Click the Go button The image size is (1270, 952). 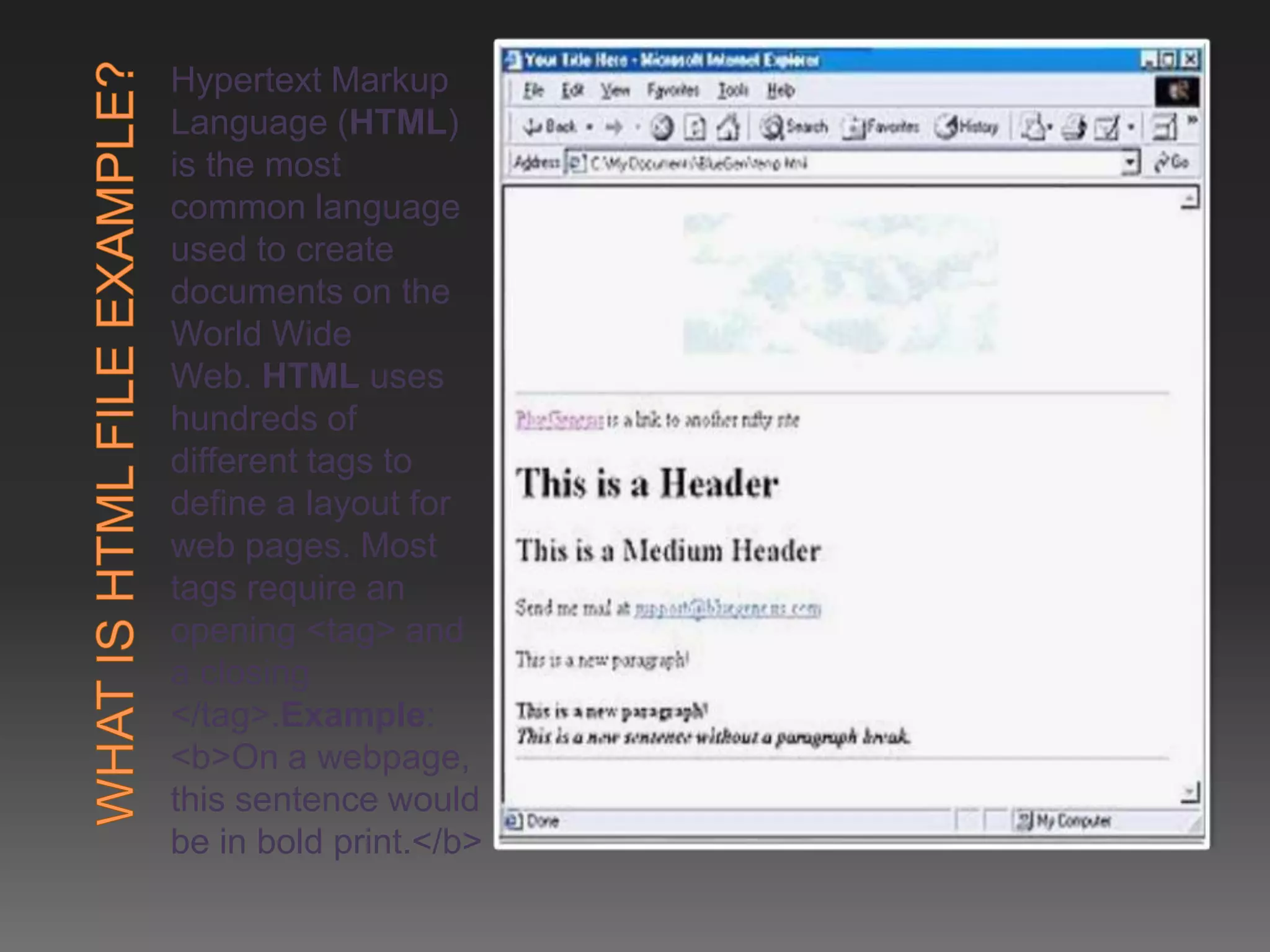click(1171, 162)
